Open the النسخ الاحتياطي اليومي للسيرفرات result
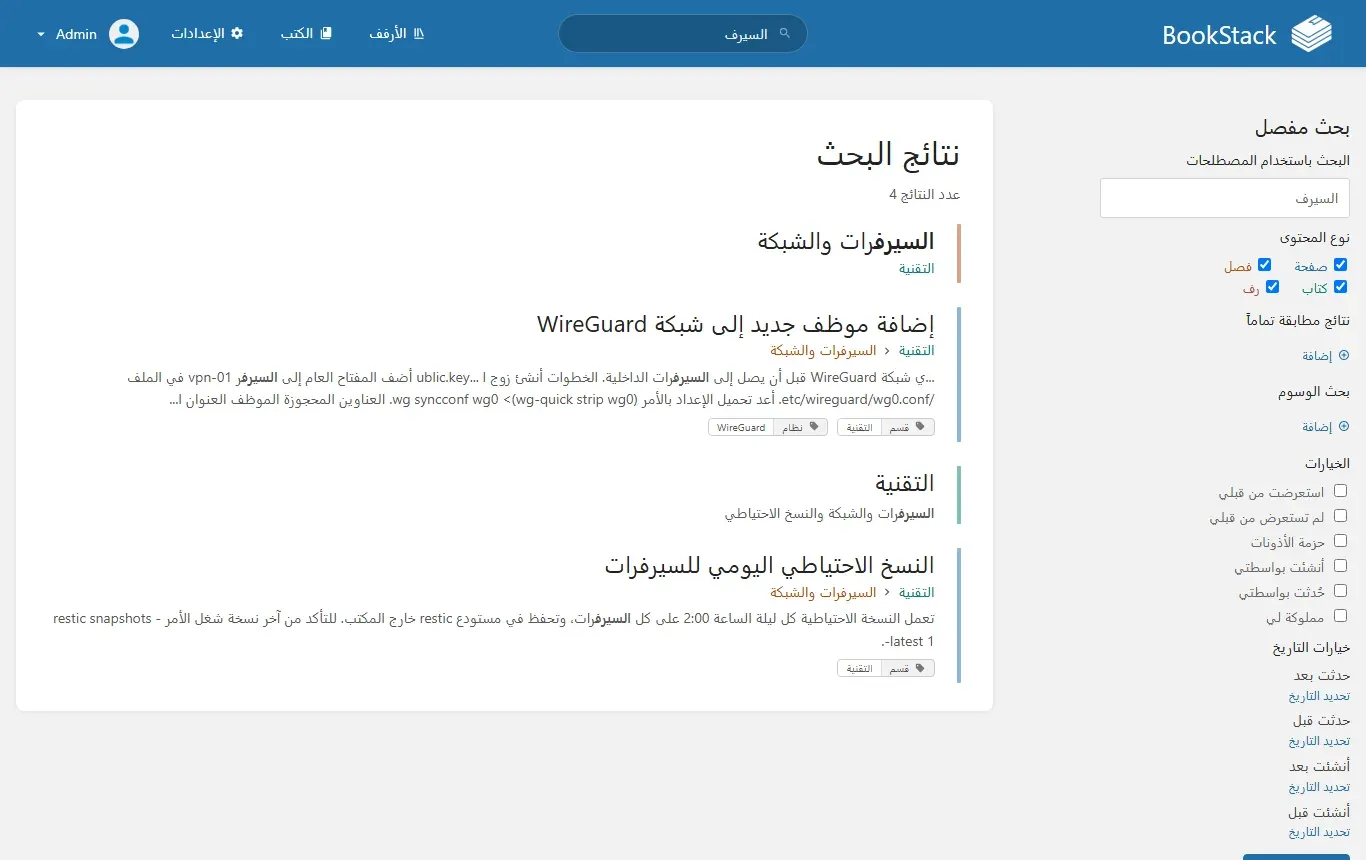The image size is (1366, 860). [x=769, y=565]
